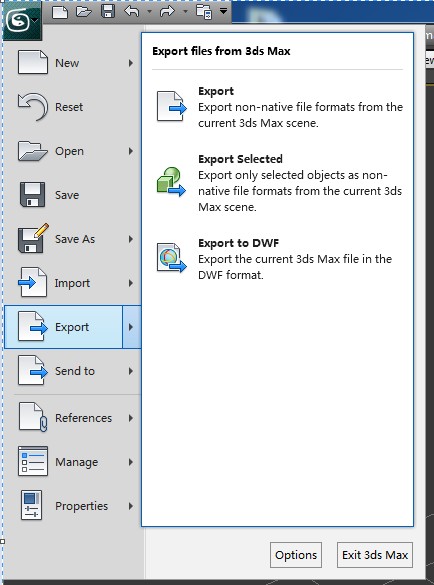Click the Exit 3ds Max button

(x=375, y=555)
